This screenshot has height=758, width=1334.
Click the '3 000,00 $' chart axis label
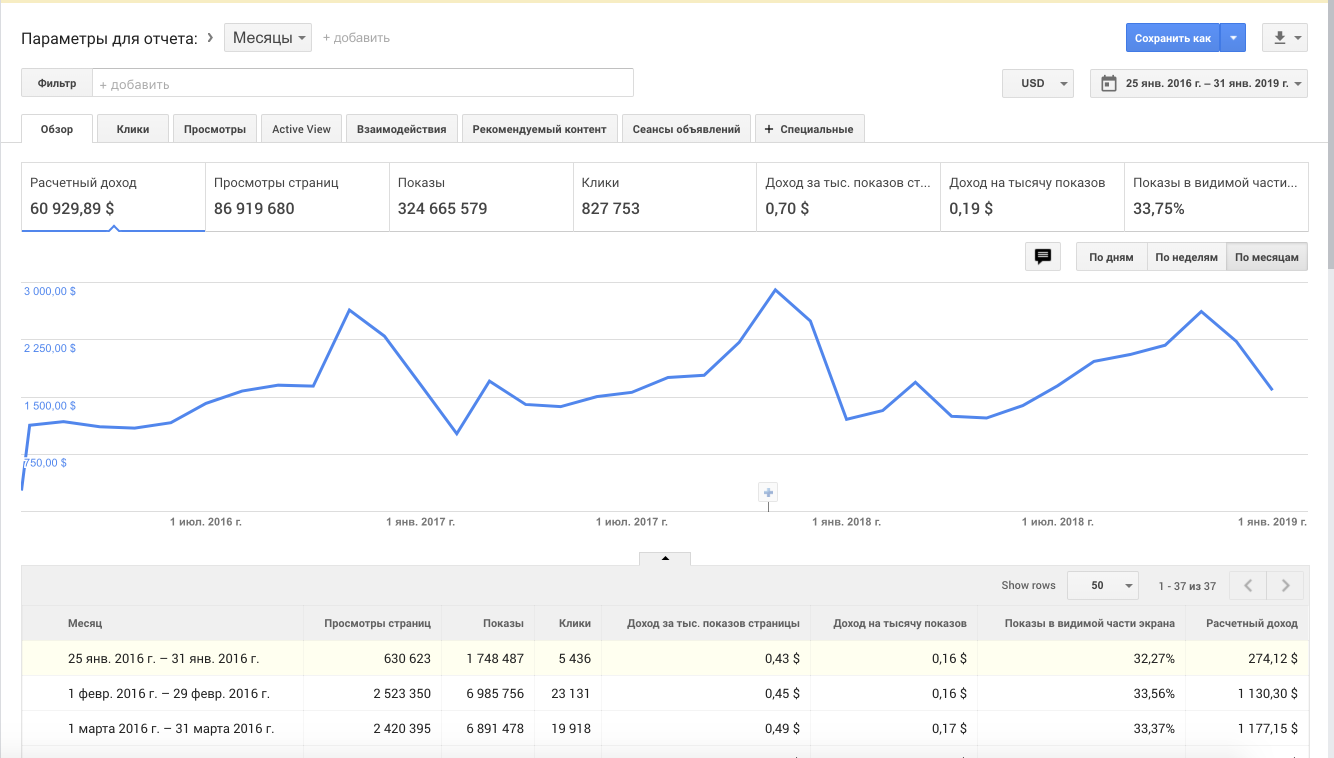(x=50, y=291)
